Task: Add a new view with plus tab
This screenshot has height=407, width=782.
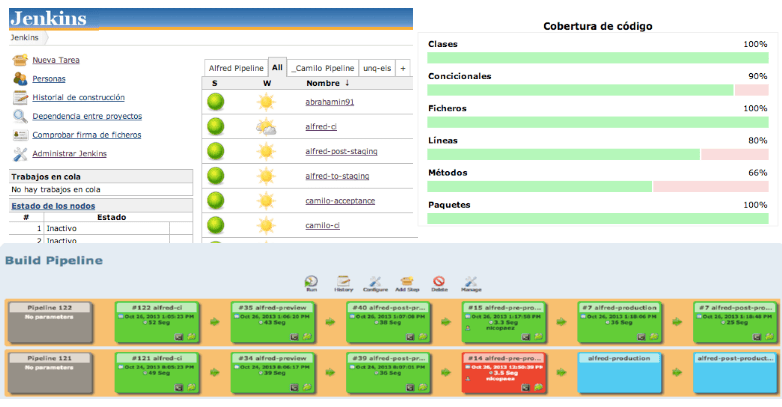Action: pyautogui.click(x=403, y=68)
